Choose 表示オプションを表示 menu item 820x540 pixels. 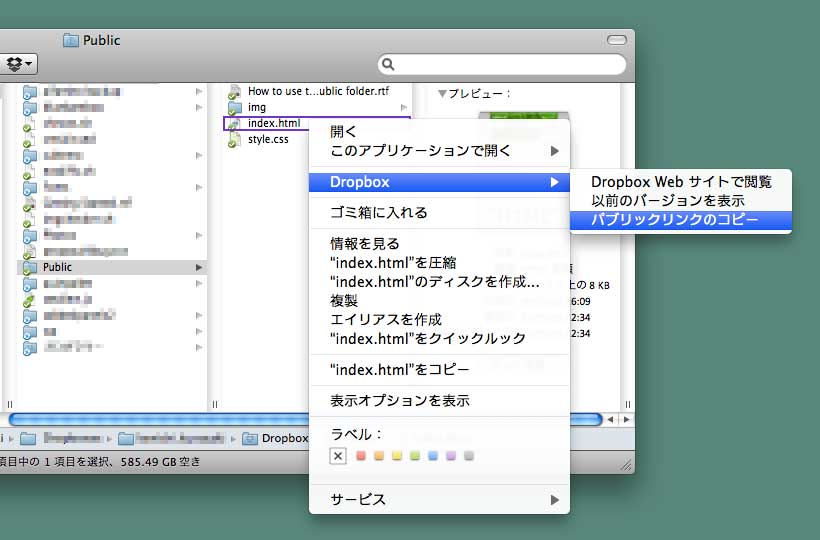point(439,400)
